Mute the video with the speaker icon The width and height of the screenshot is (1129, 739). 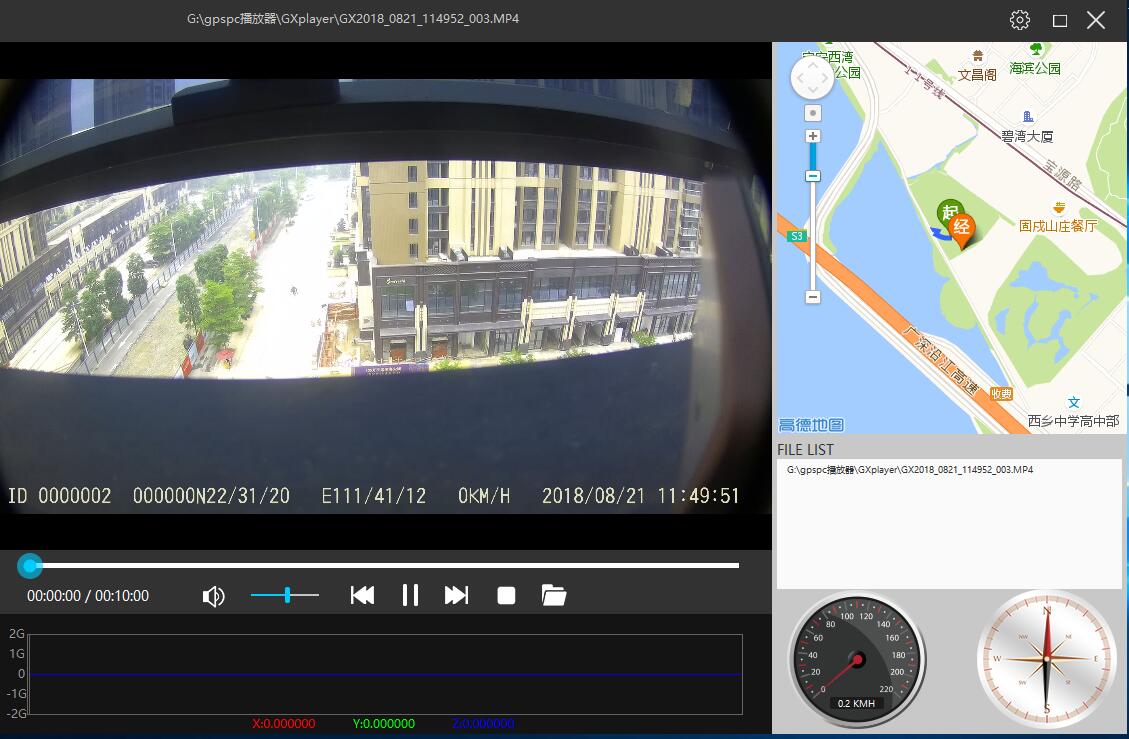(x=213, y=596)
